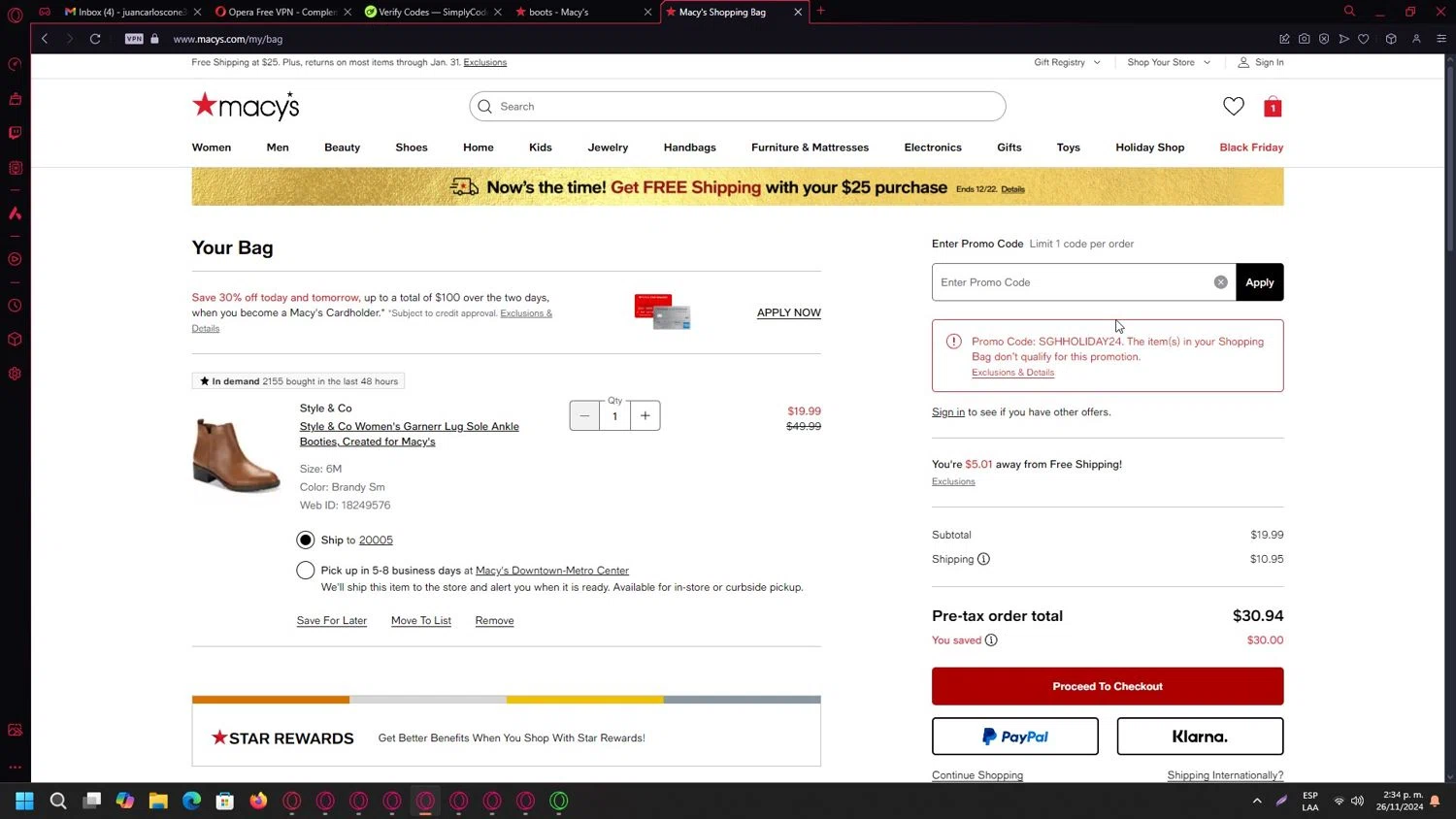Open Furniture & Mattresses menu

coord(810,147)
